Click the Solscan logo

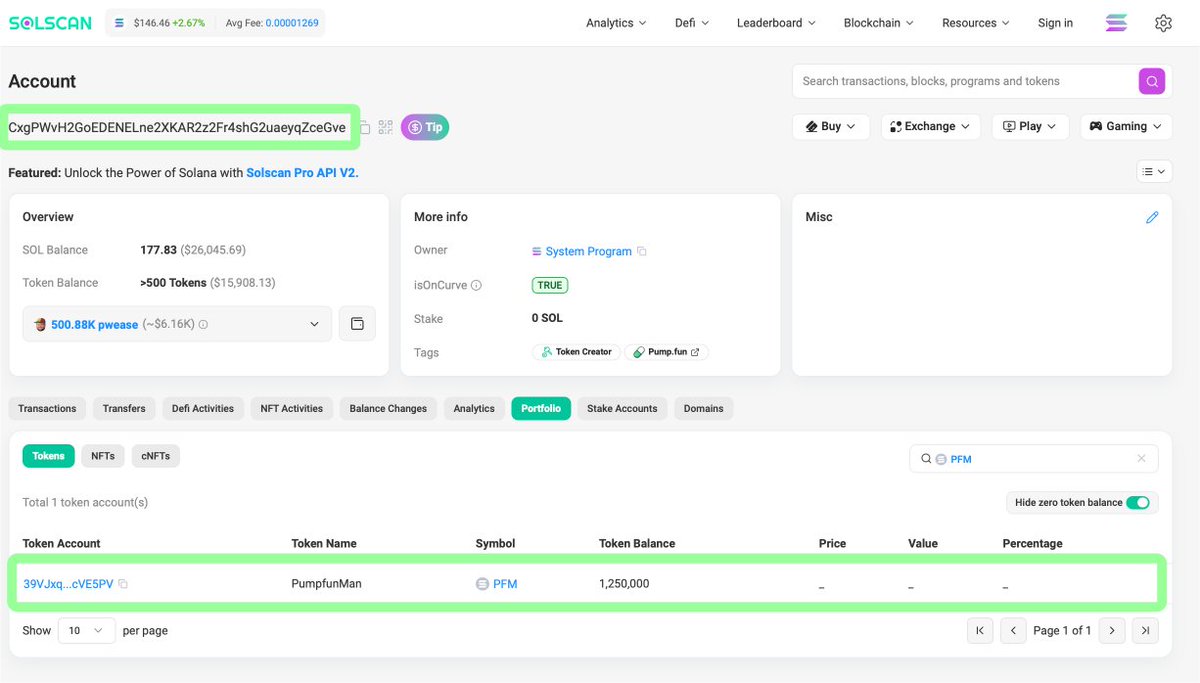(x=52, y=22)
